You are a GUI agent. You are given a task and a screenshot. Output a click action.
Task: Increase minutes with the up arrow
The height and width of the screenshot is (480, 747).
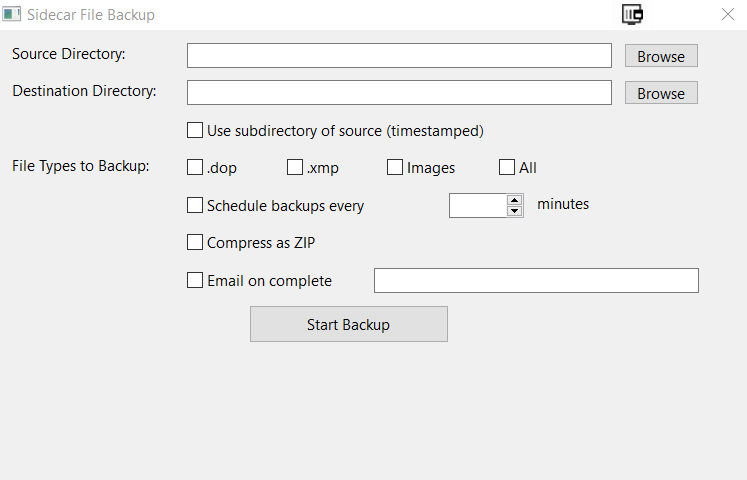[515, 200]
